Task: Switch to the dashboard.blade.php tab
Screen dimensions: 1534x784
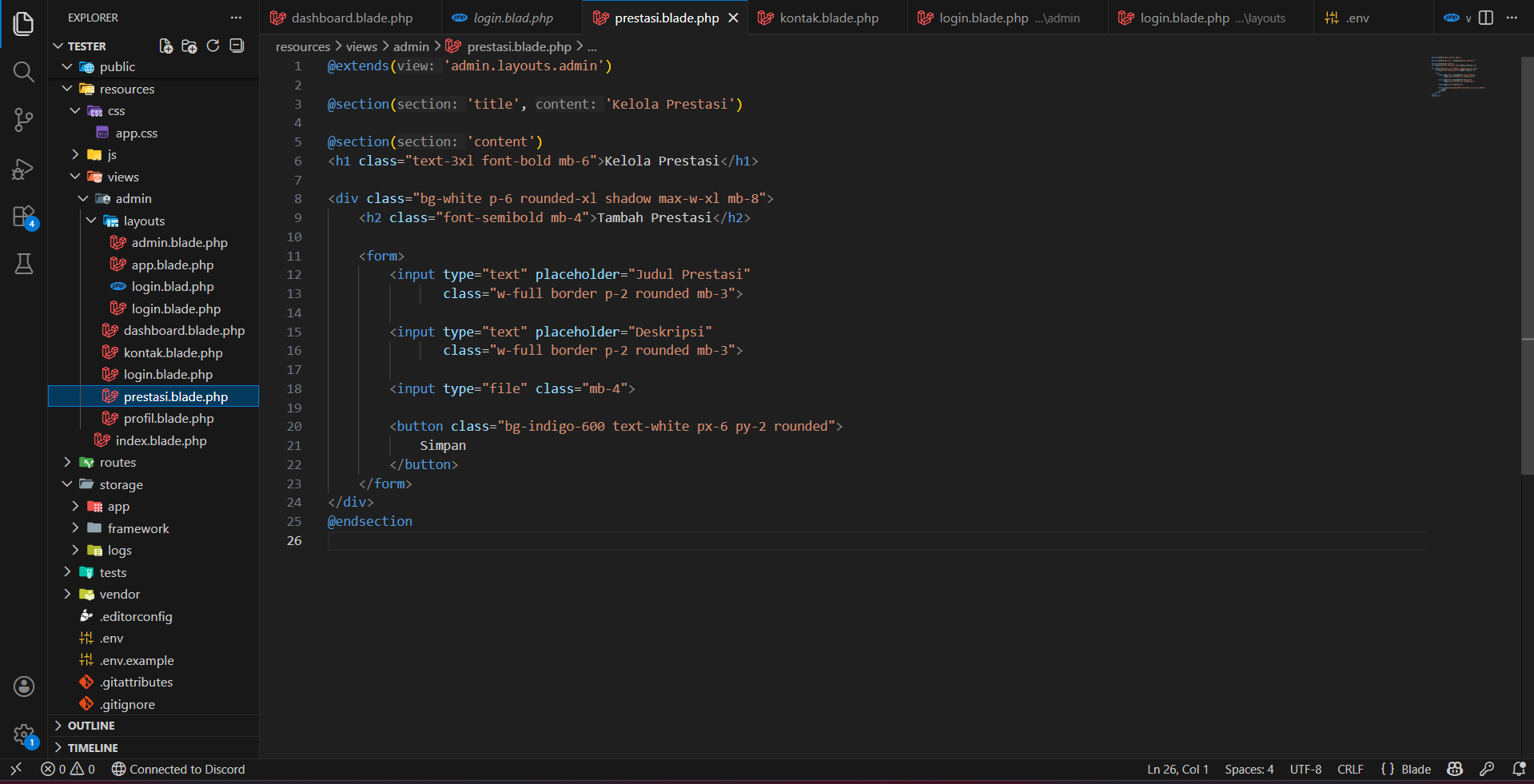Action: coord(352,18)
